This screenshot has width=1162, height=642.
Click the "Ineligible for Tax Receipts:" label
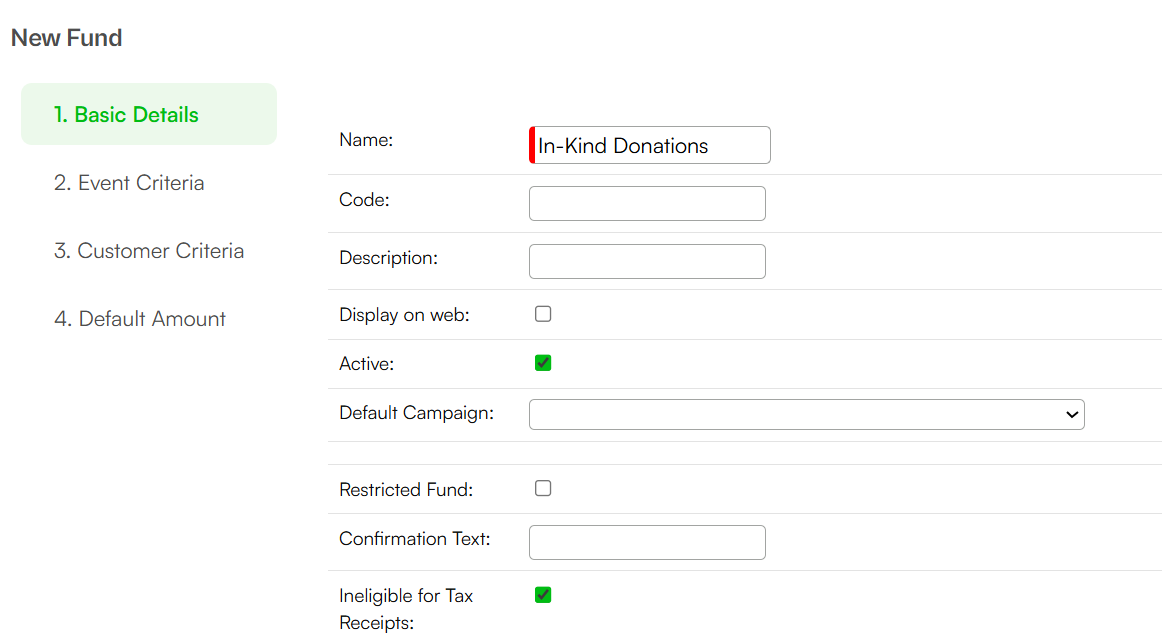tap(406, 609)
